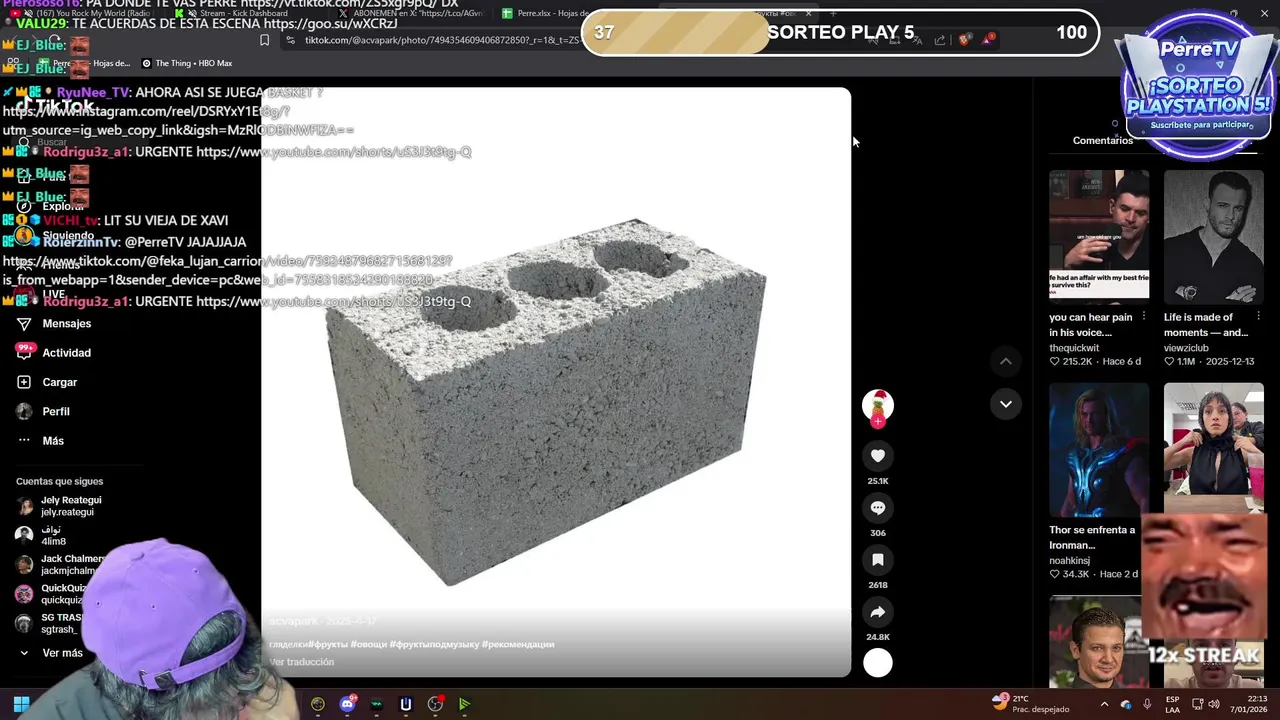The width and height of the screenshot is (1280, 720).
Task: Open thequickwit video thumbnail
Action: pyautogui.click(x=1099, y=235)
